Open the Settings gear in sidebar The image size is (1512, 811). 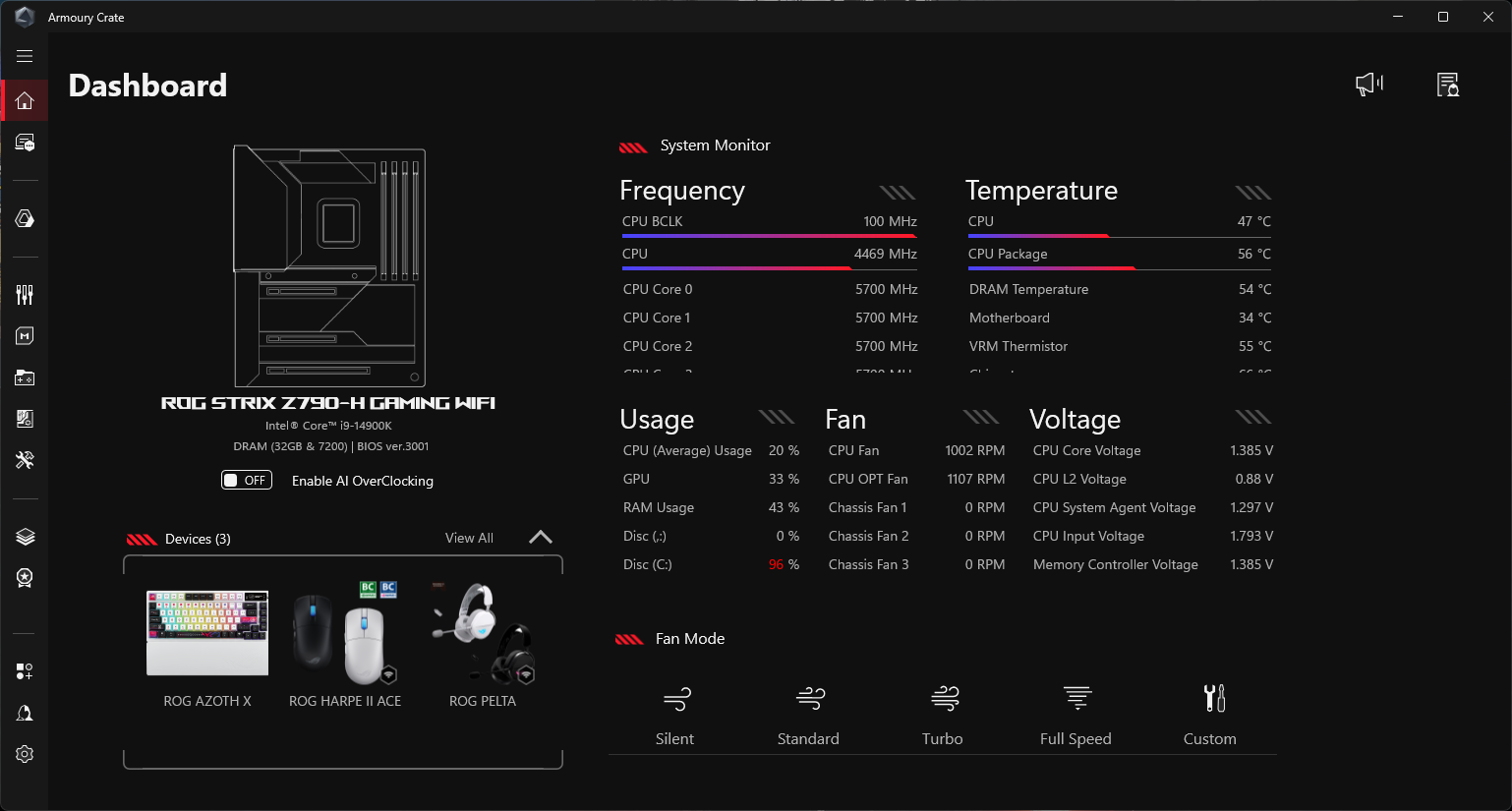coord(25,754)
